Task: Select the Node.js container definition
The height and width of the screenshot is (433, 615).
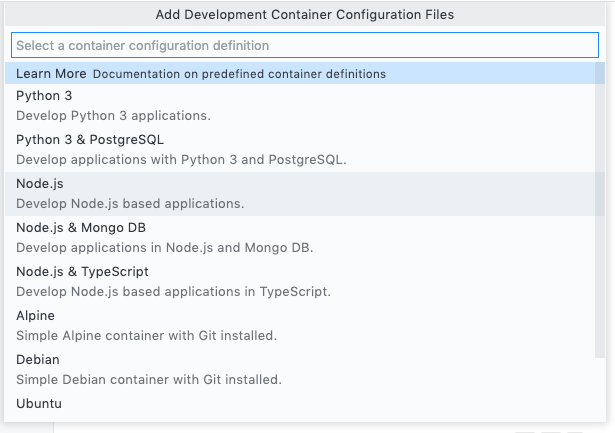Action: 40,184
